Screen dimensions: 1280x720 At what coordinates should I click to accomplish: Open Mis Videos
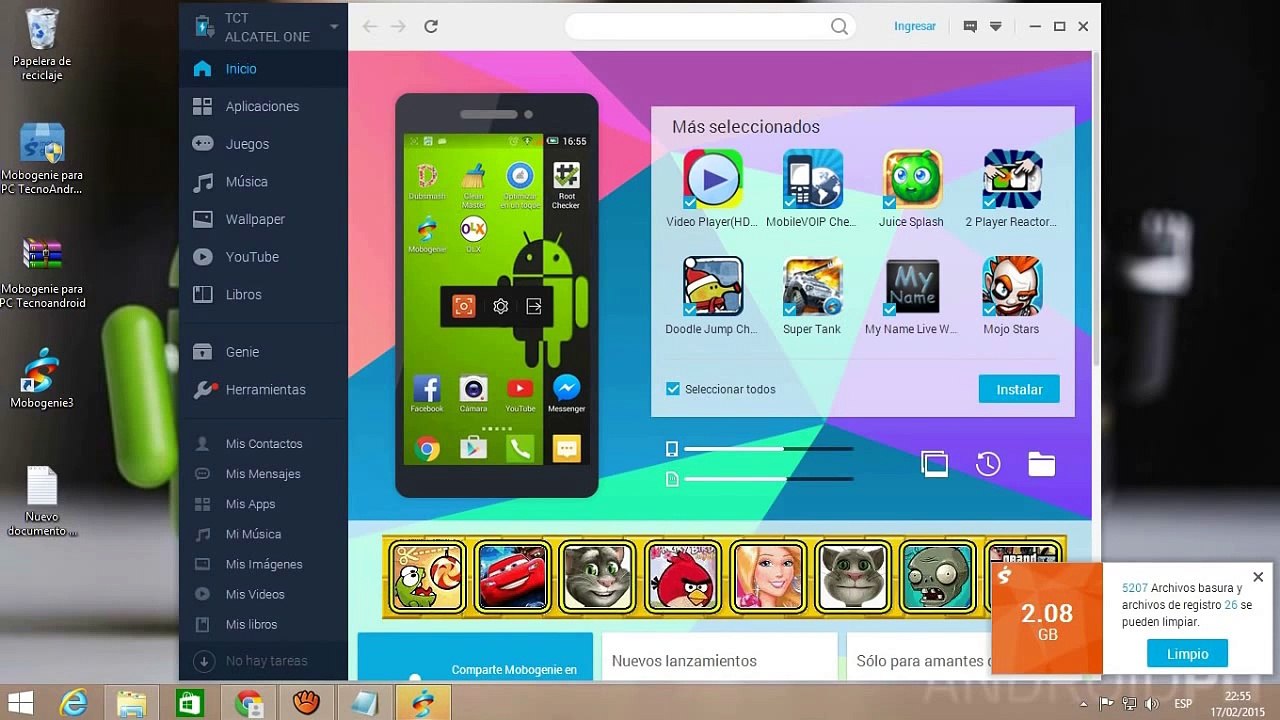click(263, 594)
